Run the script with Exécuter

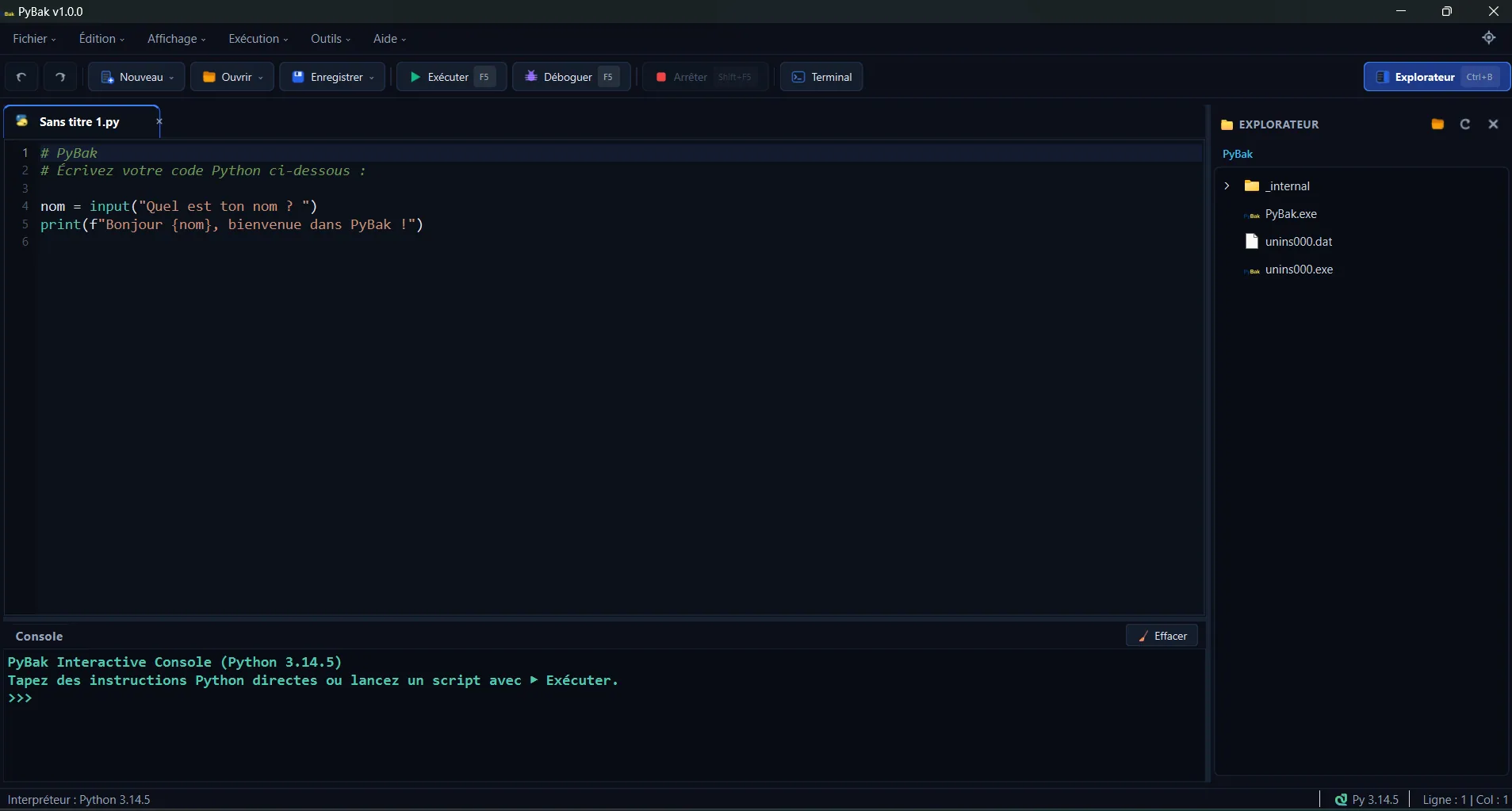pyautogui.click(x=451, y=77)
